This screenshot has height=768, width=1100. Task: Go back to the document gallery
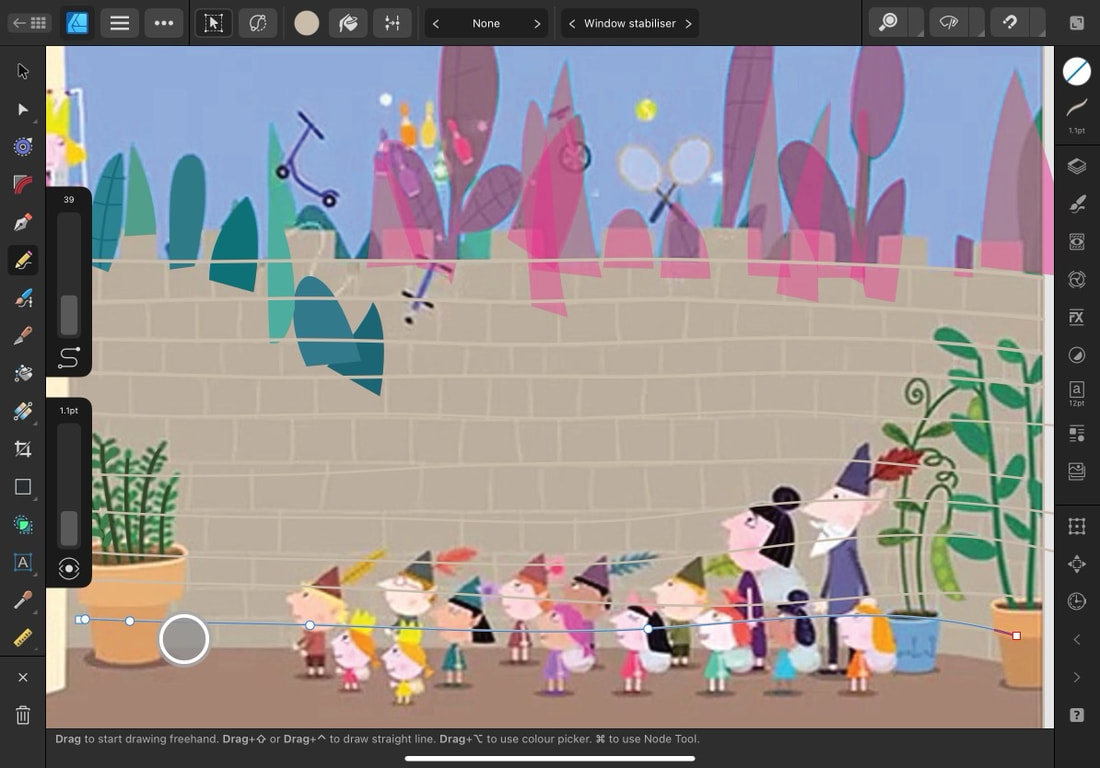pyautogui.click(x=29, y=23)
